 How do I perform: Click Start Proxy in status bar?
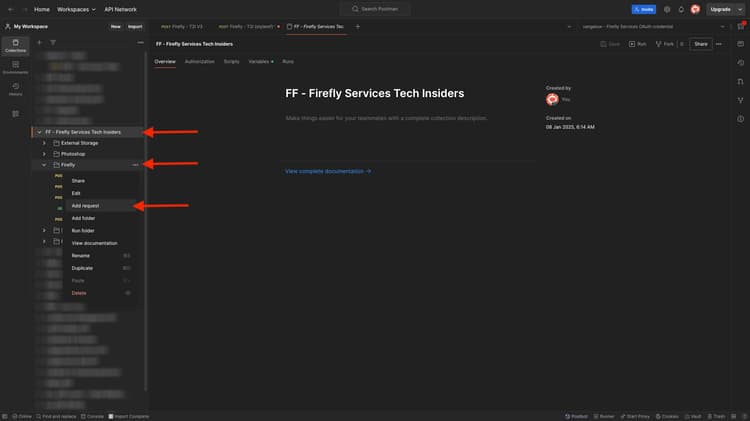[635, 416]
